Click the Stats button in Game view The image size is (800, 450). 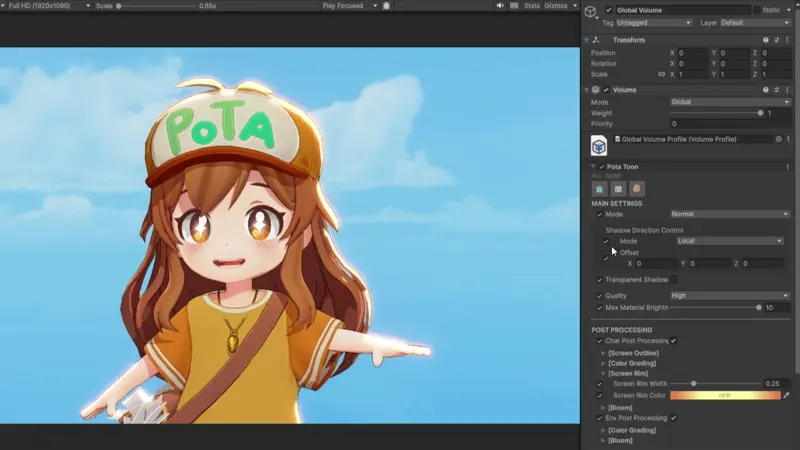click(532, 6)
